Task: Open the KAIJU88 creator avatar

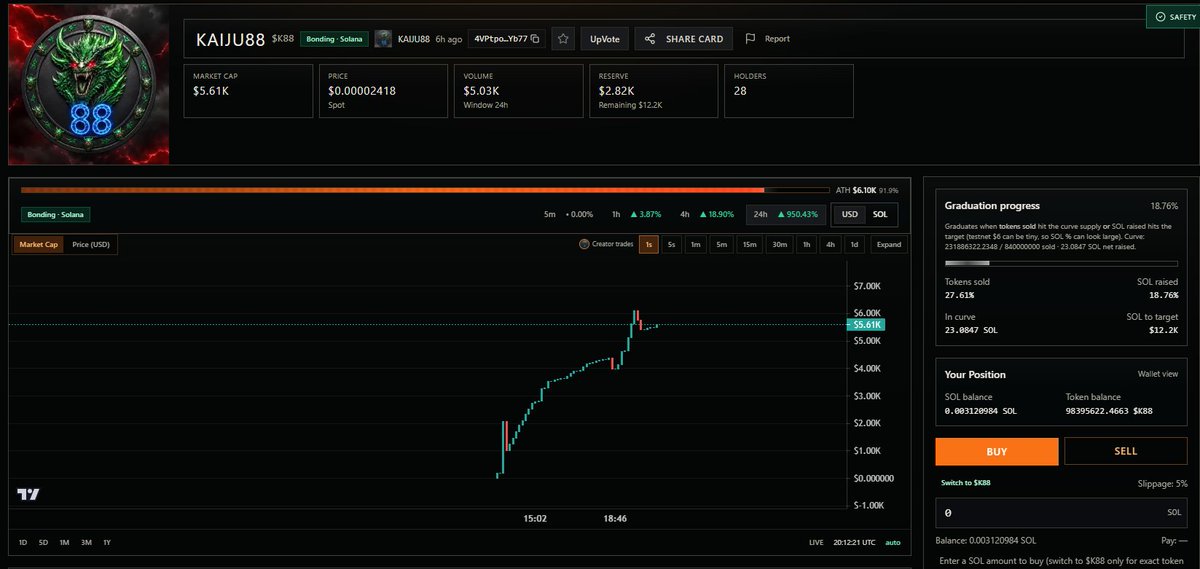Action: (383, 39)
